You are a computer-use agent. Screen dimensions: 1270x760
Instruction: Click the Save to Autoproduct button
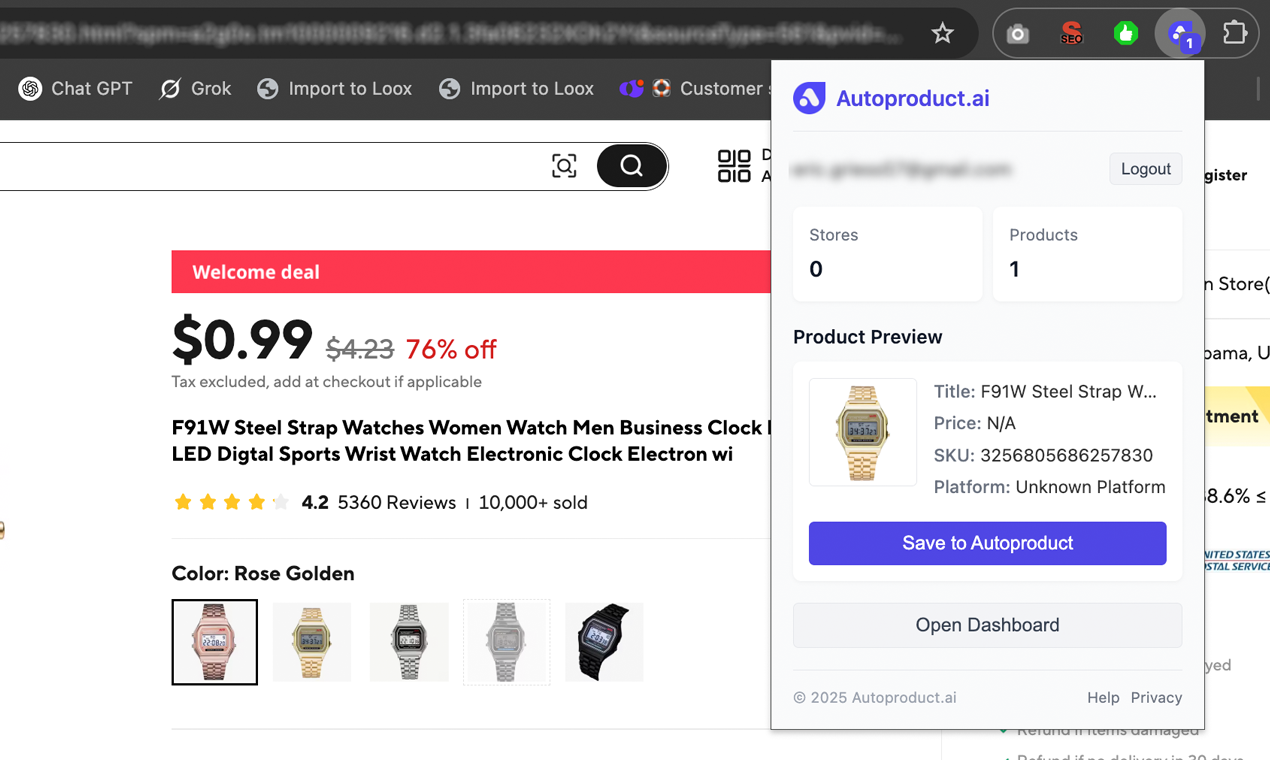(x=987, y=543)
